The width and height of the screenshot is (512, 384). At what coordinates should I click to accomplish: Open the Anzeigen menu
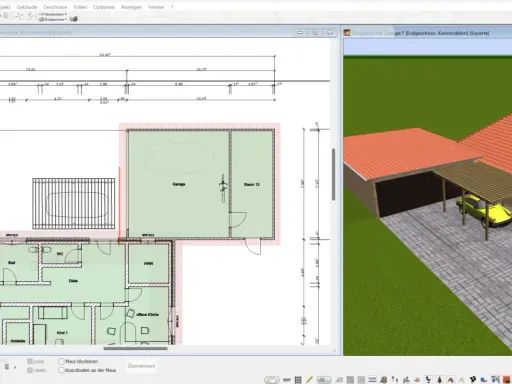(x=131, y=7)
